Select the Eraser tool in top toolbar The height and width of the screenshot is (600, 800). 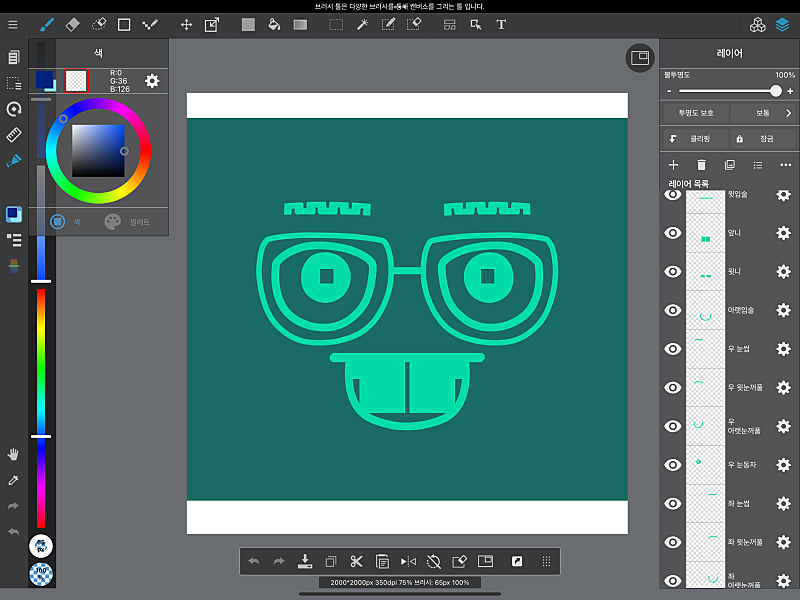[x=72, y=24]
